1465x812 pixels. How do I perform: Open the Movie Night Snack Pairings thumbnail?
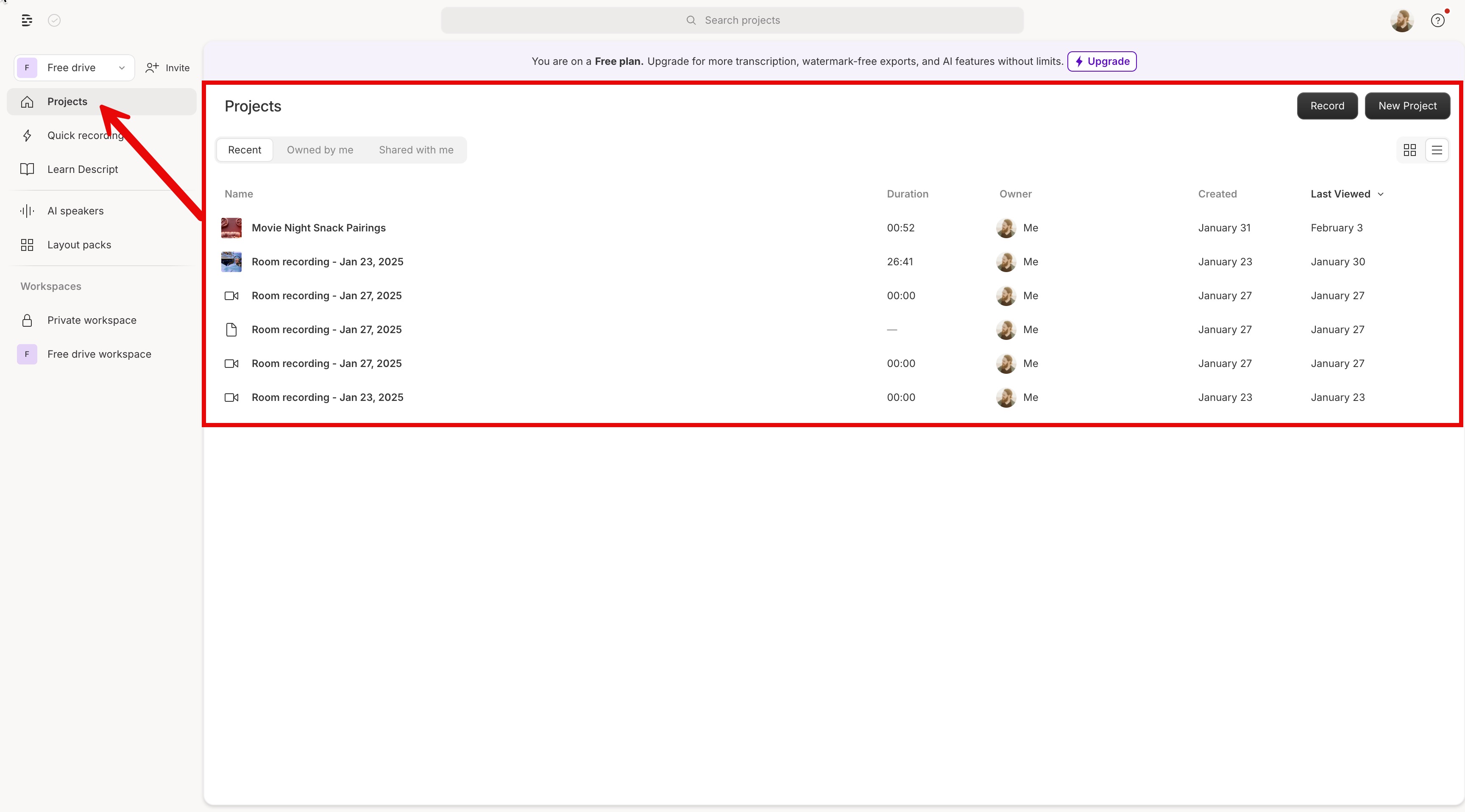[231, 228]
